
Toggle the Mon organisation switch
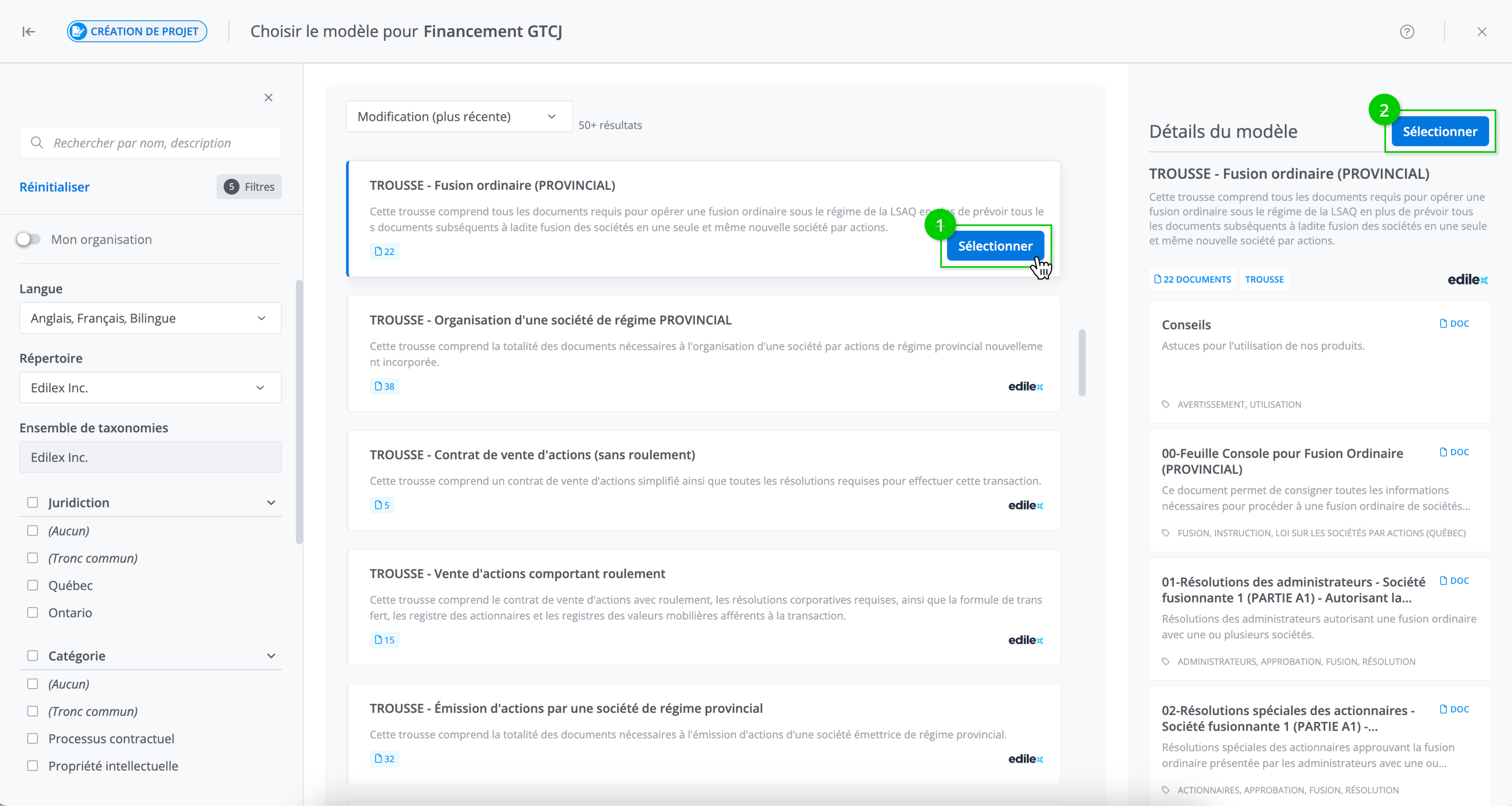click(x=28, y=239)
